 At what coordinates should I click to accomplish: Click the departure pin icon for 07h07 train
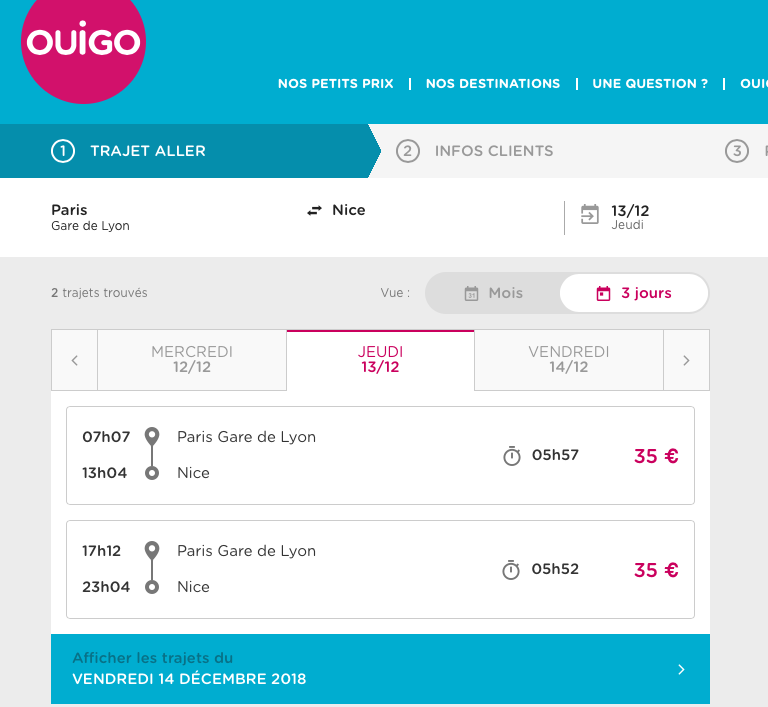[x=152, y=436]
